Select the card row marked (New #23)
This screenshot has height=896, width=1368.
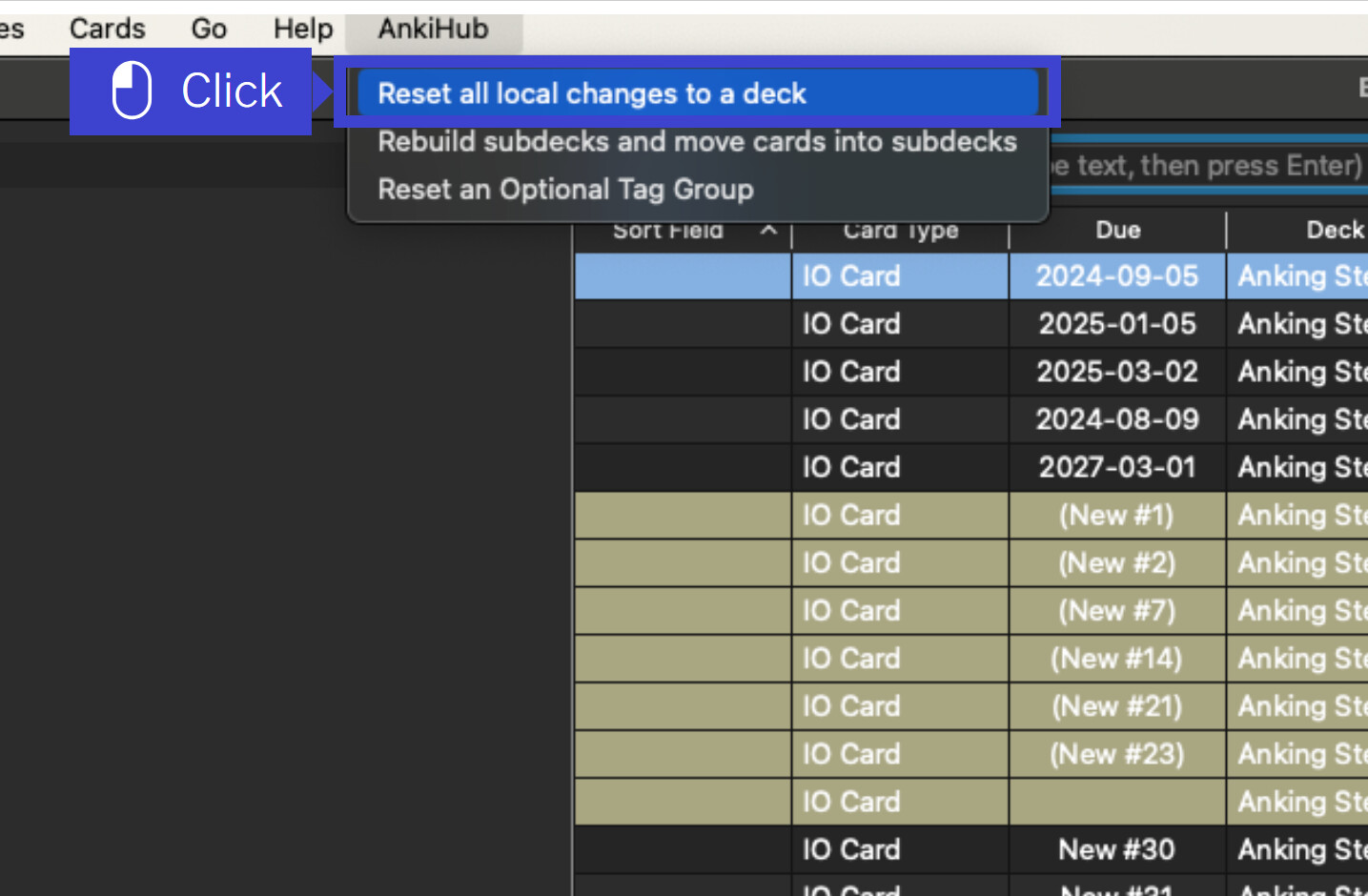pos(1116,754)
